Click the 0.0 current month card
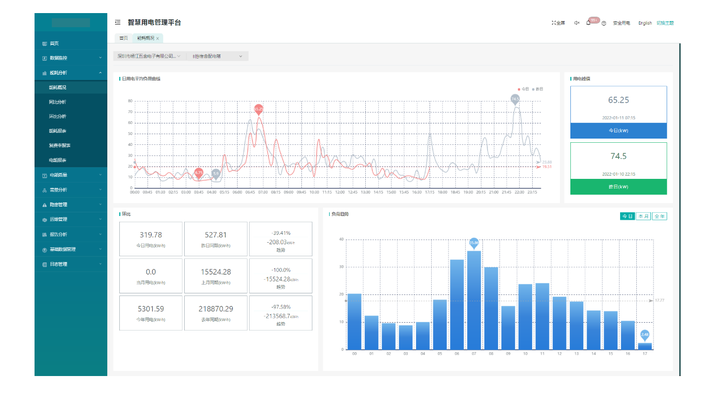This screenshot has height=398, width=720. pyautogui.click(x=151, y=276)
